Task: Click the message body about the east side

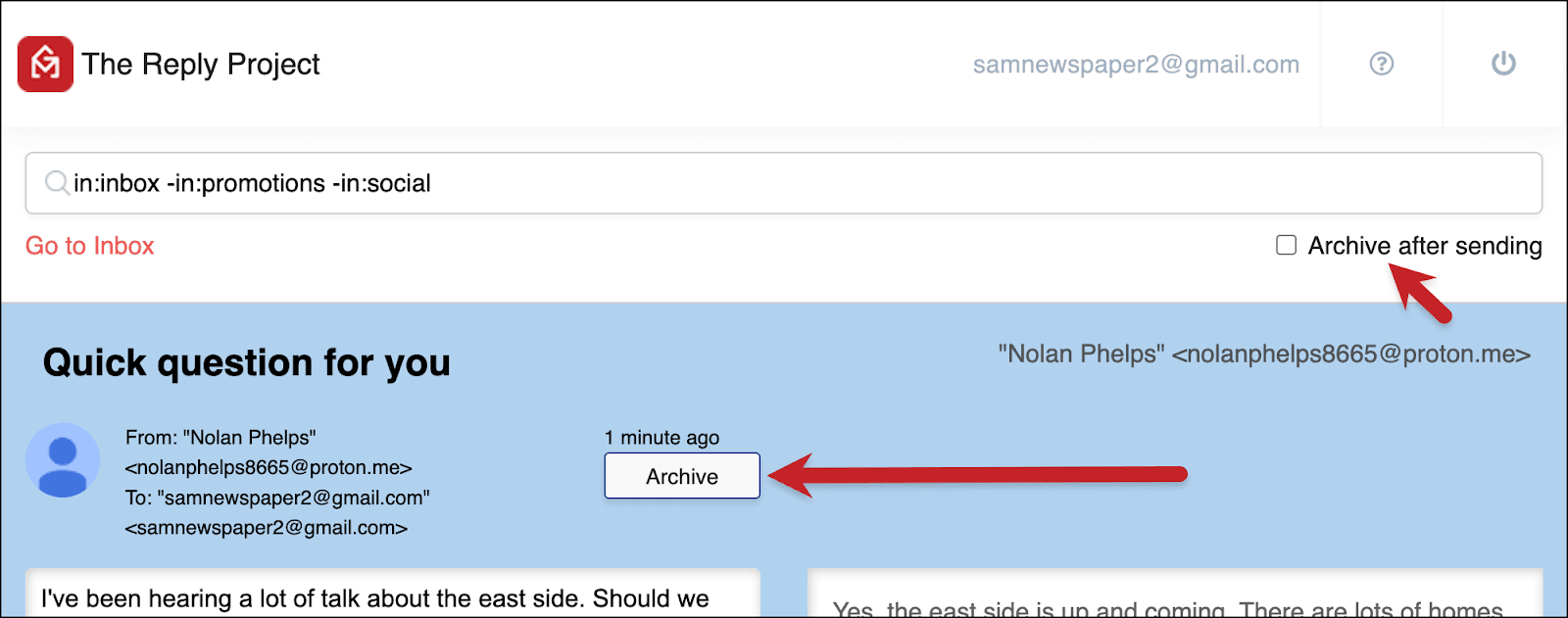Action: pos(392,594)
